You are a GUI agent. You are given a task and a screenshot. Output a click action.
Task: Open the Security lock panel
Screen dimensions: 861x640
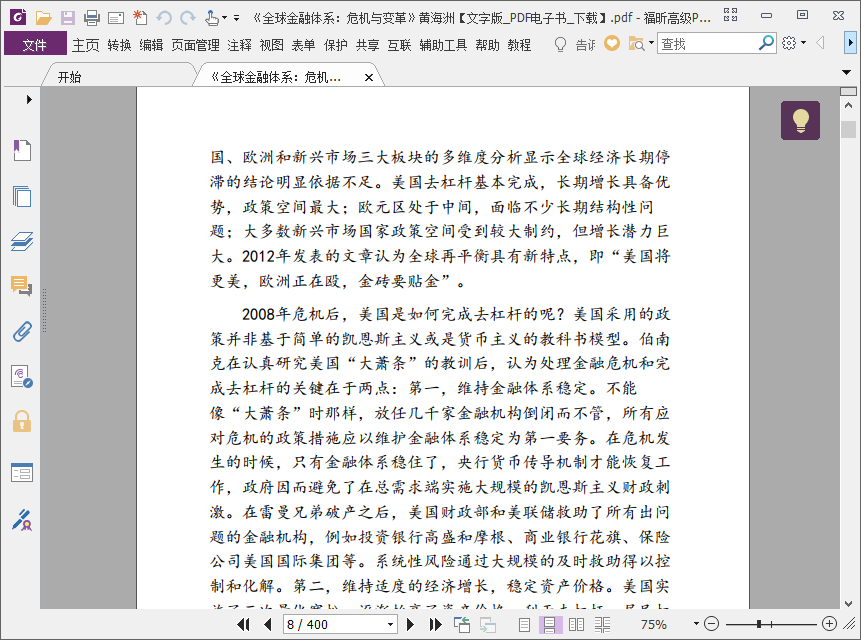[22, 422]
